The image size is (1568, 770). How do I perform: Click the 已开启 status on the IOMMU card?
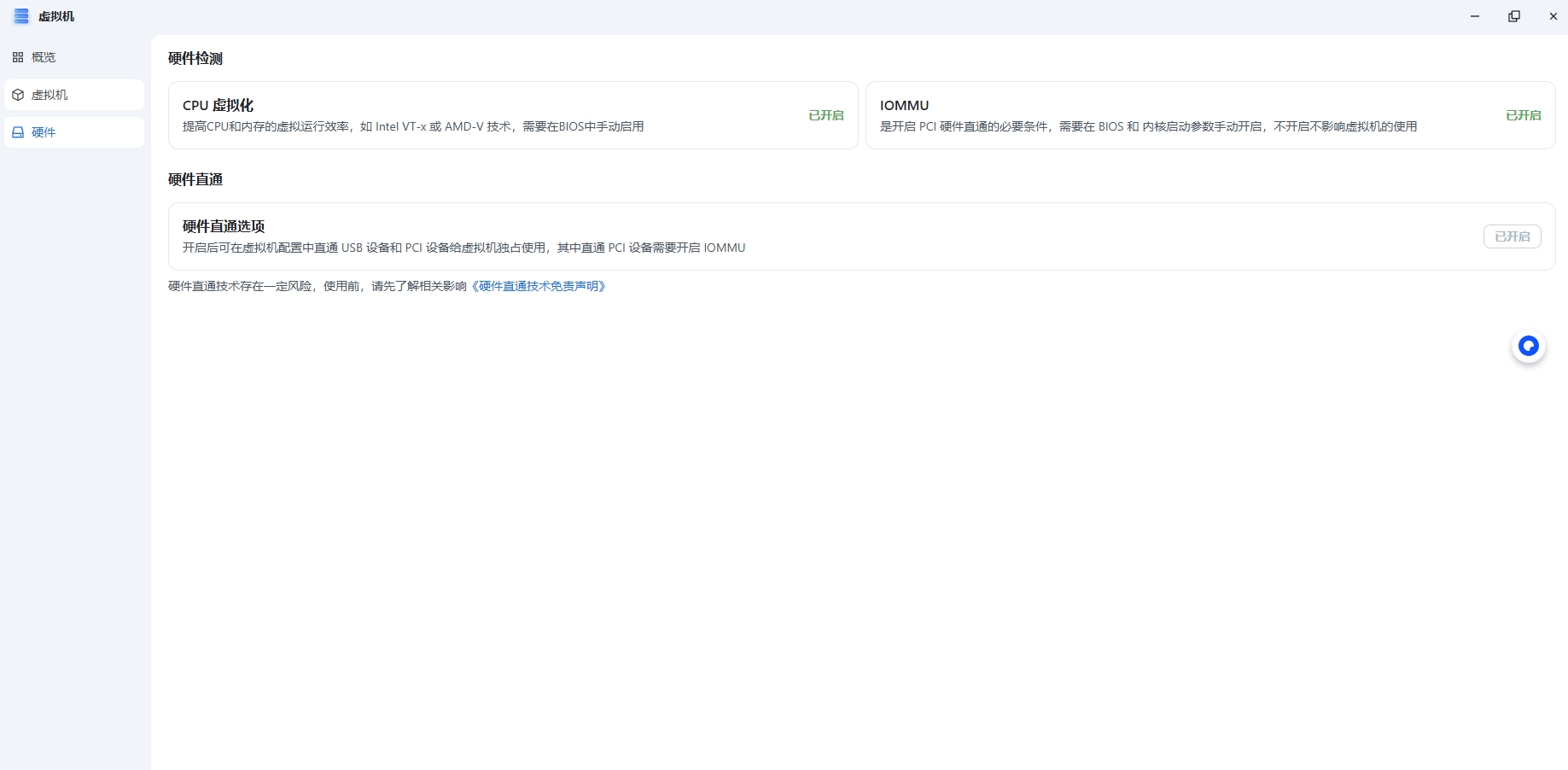(1523, 114)
